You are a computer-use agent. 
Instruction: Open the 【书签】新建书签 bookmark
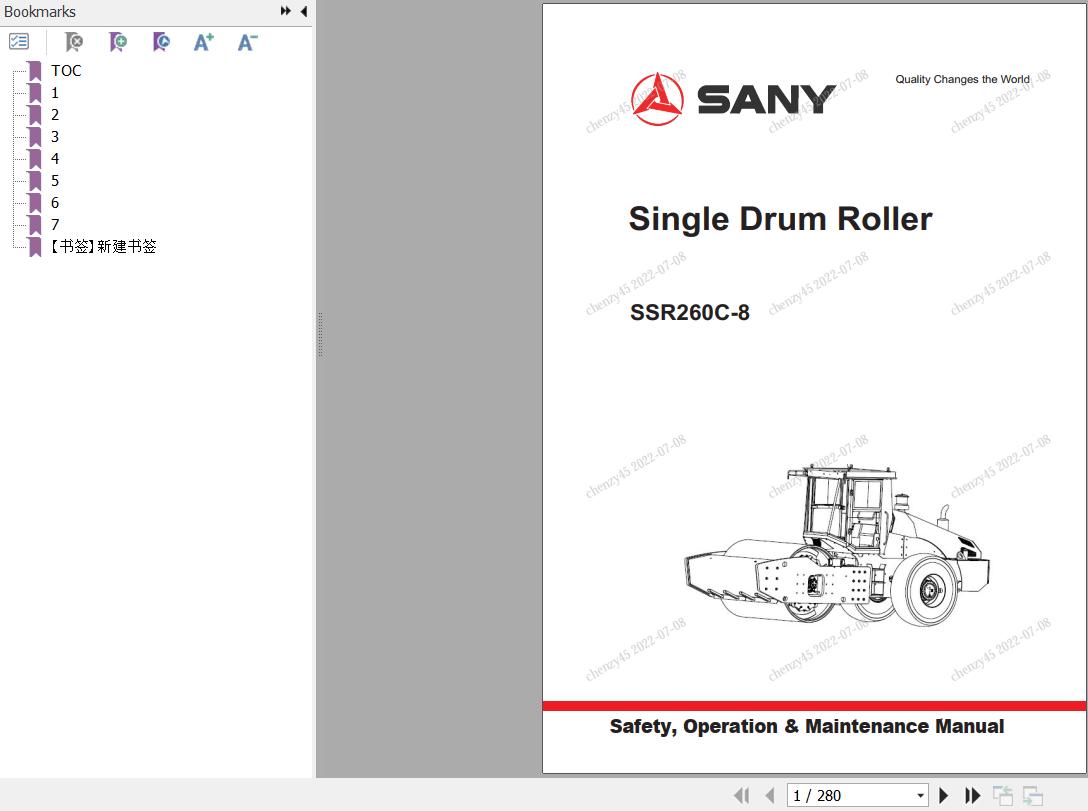(103, 247)
